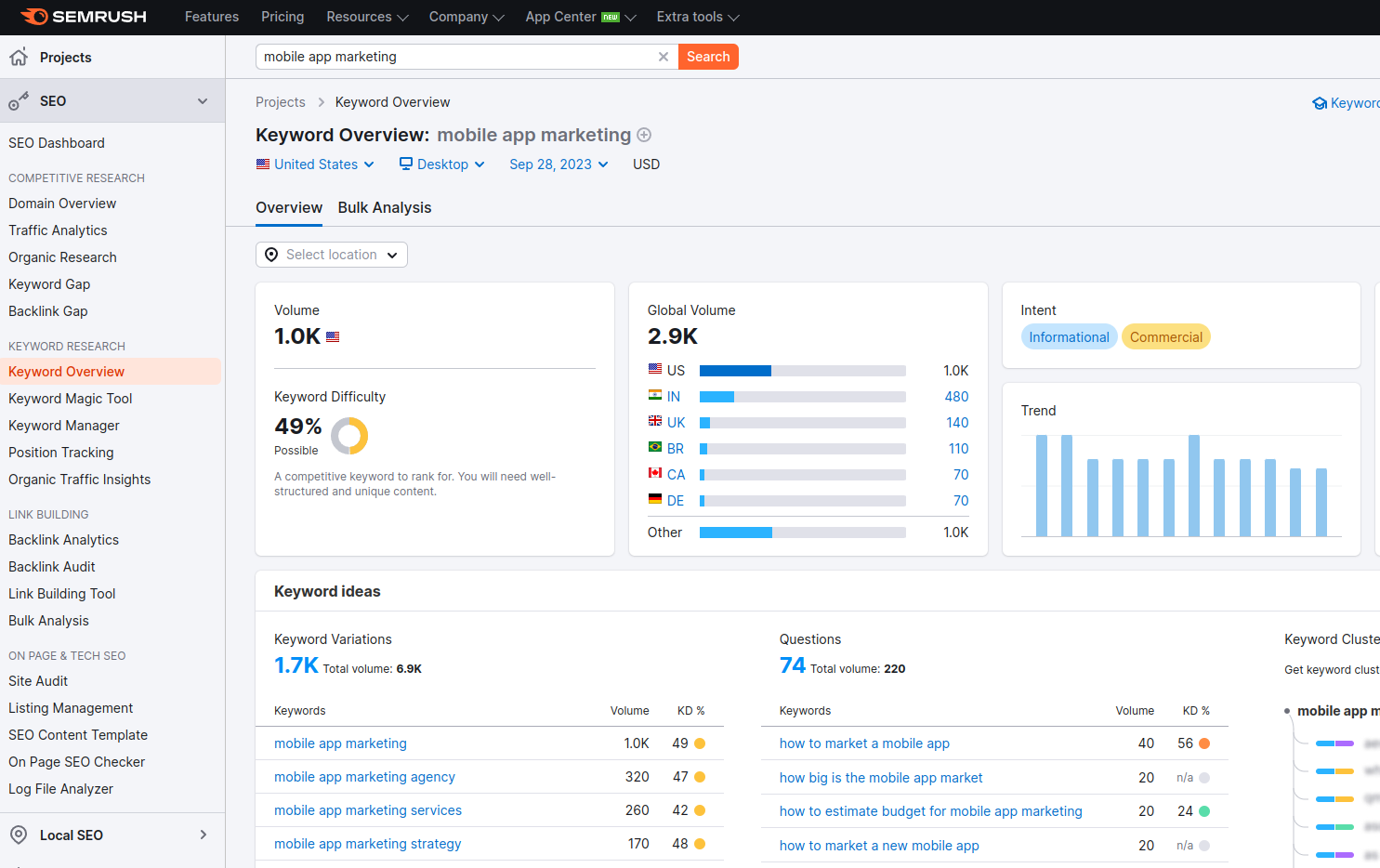Viewport: 1380px width, 868px height.
Task: Click the SEO key icon in sidebar
Action: pos(19,101)
